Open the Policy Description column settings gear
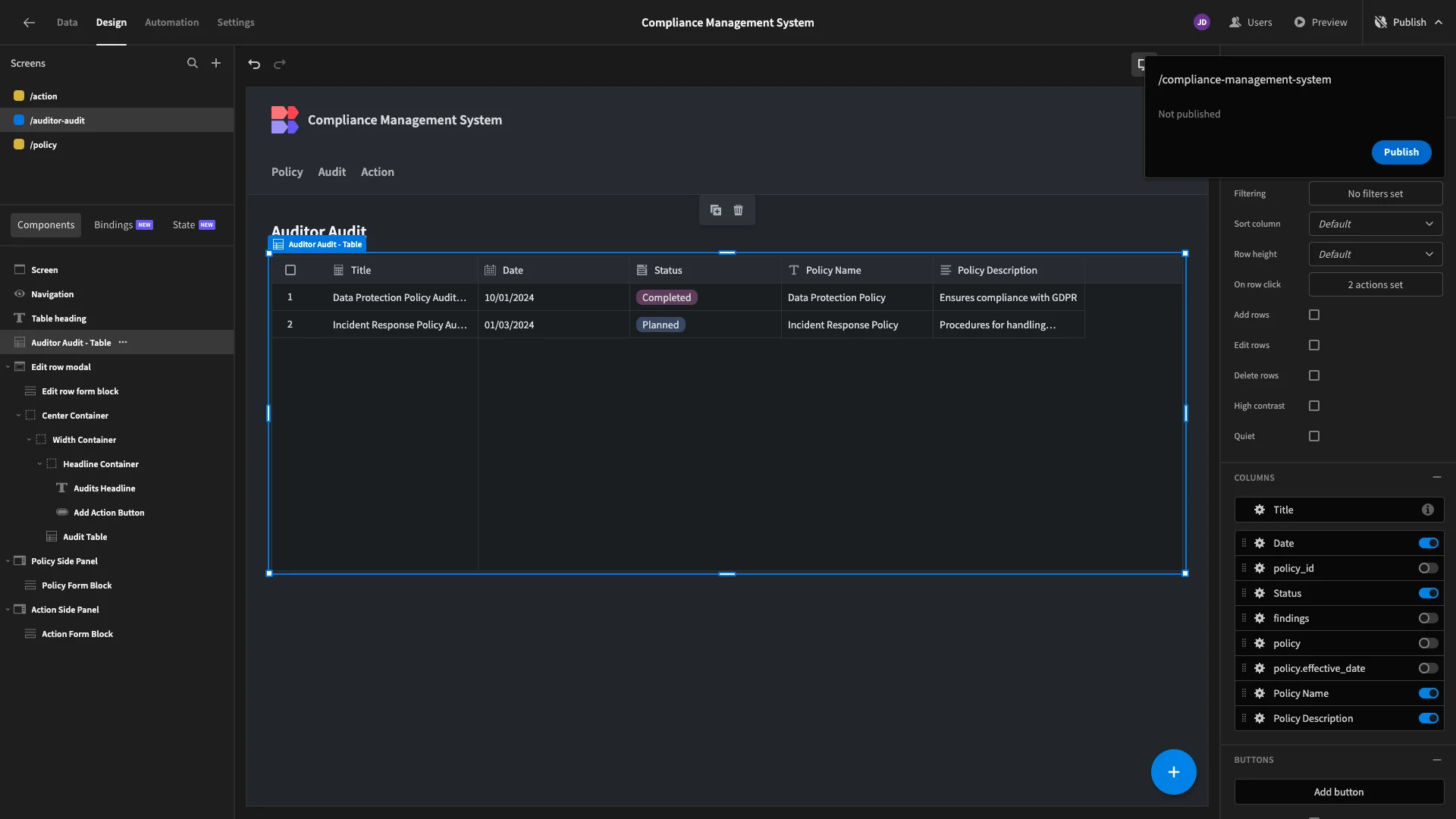The height and width of the screenshot is (819, 1456). pyautogui.click(x=1260, y=719)
